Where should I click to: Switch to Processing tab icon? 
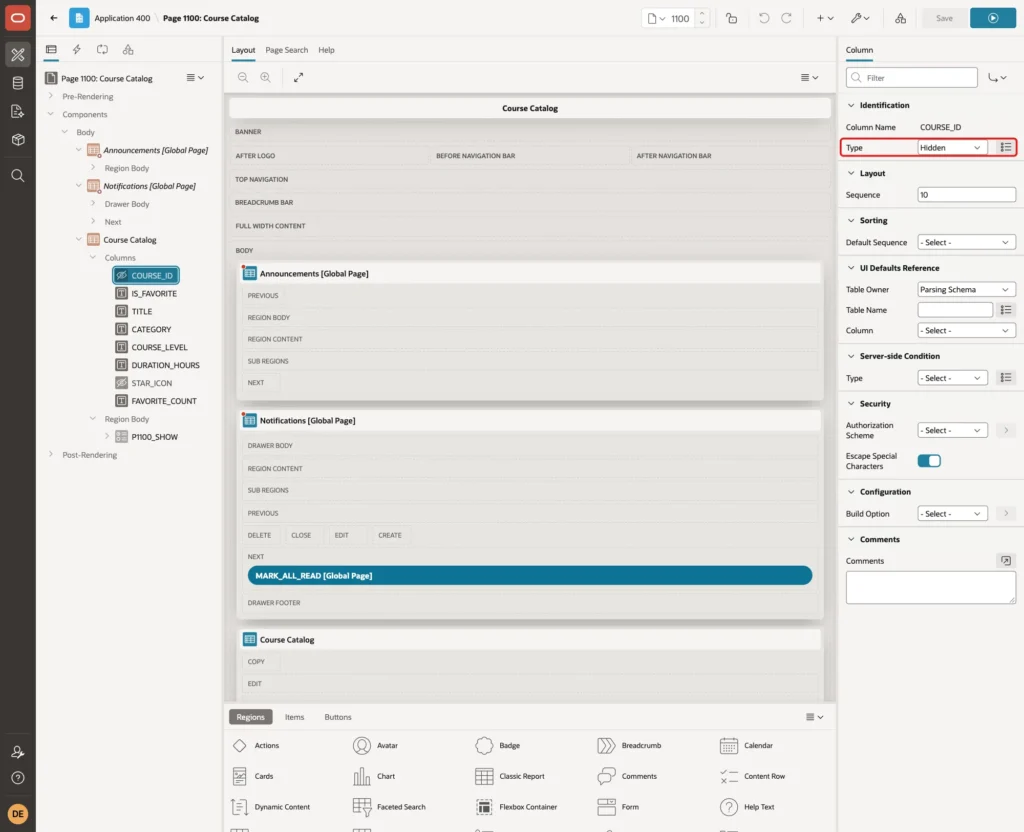tap(102, 50)
